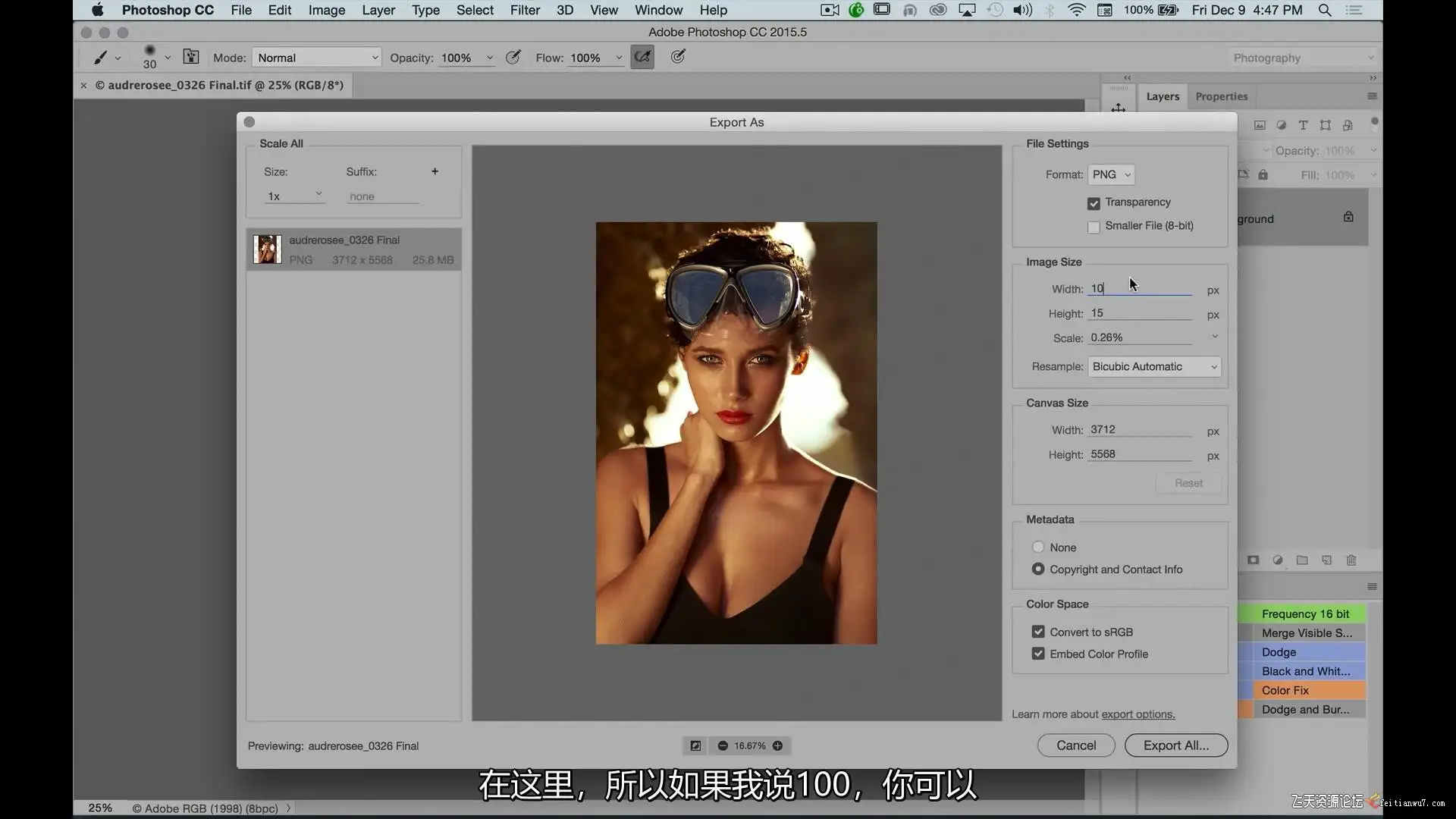Click the zoom out minus icon
1456x819 pixels.
(723, 746)
